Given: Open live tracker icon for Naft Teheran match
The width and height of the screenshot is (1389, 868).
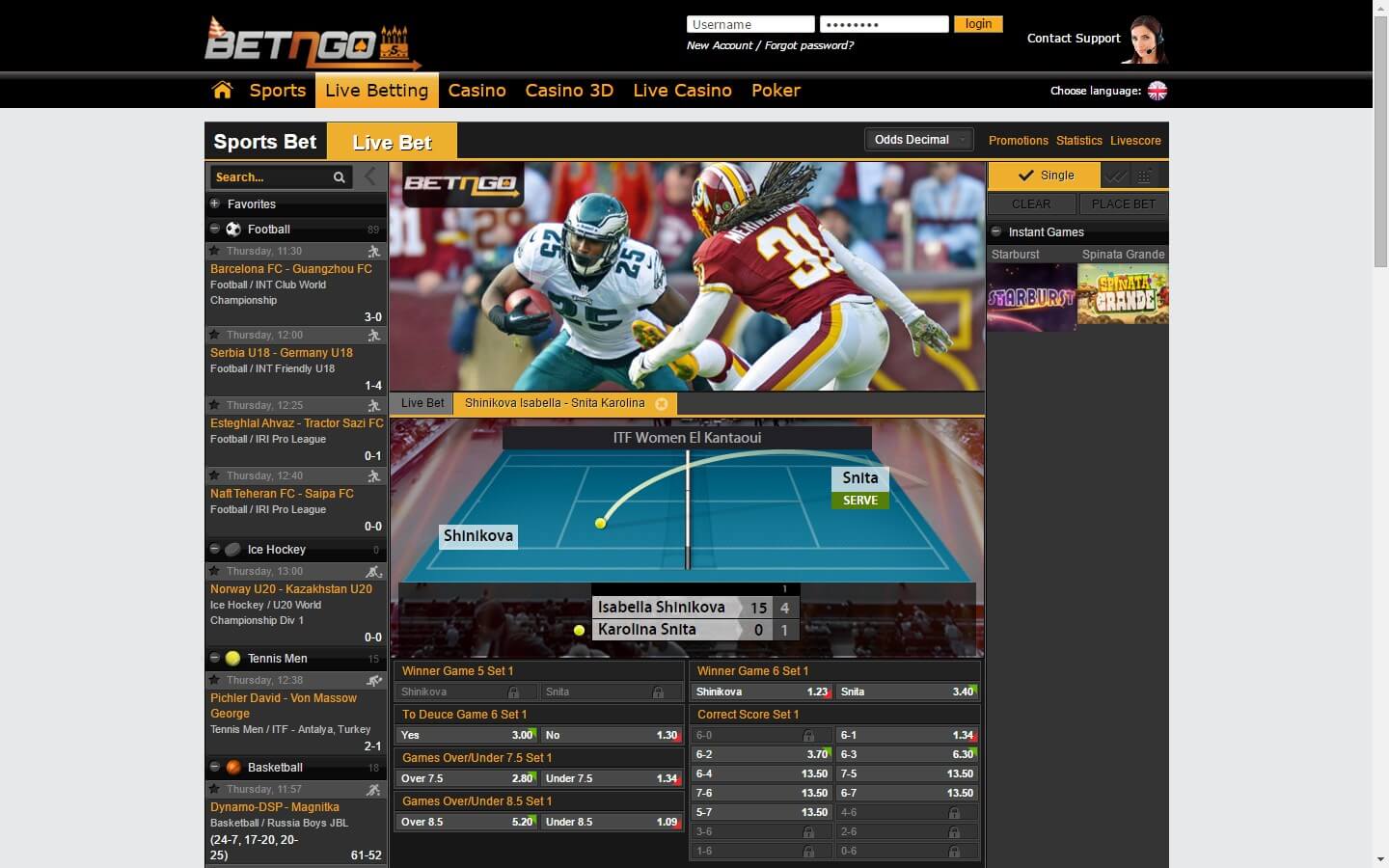Looking at the screenshot, I should (x=373, y=475).
